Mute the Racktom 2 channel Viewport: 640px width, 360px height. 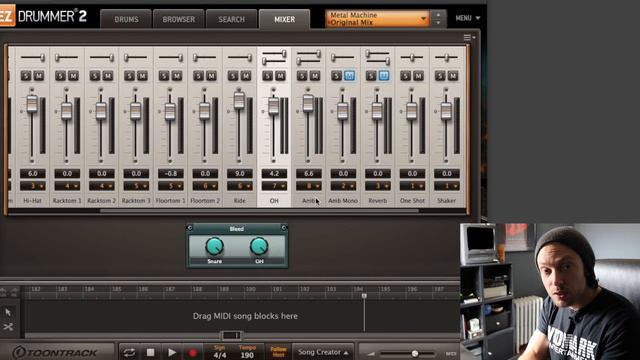[108, 76]
